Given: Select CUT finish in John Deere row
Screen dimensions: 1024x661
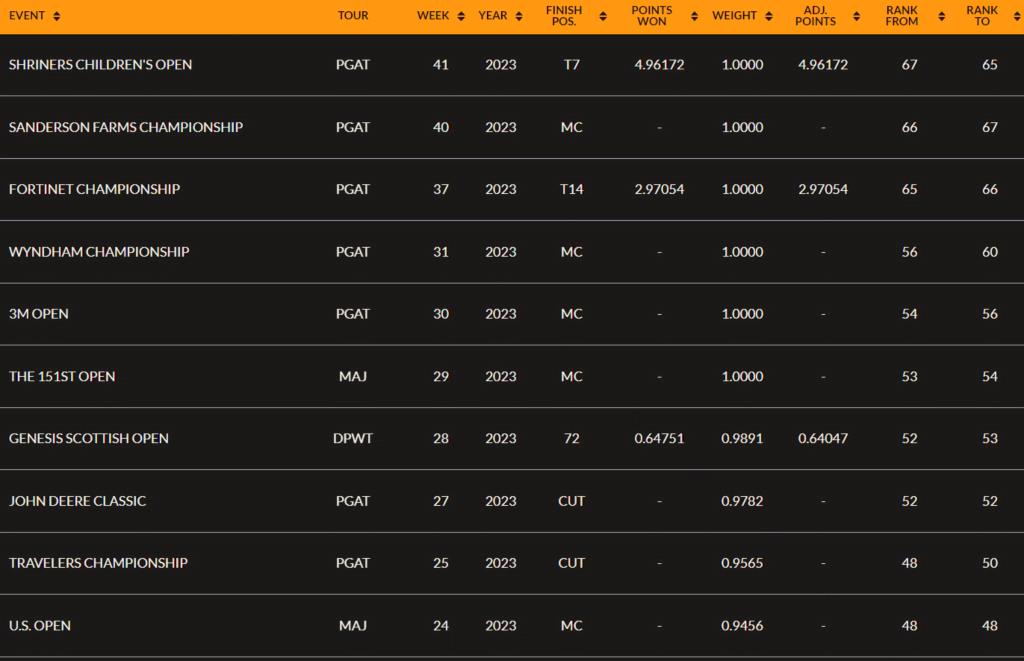Looking at the screenshot, I should click(571, 502).
